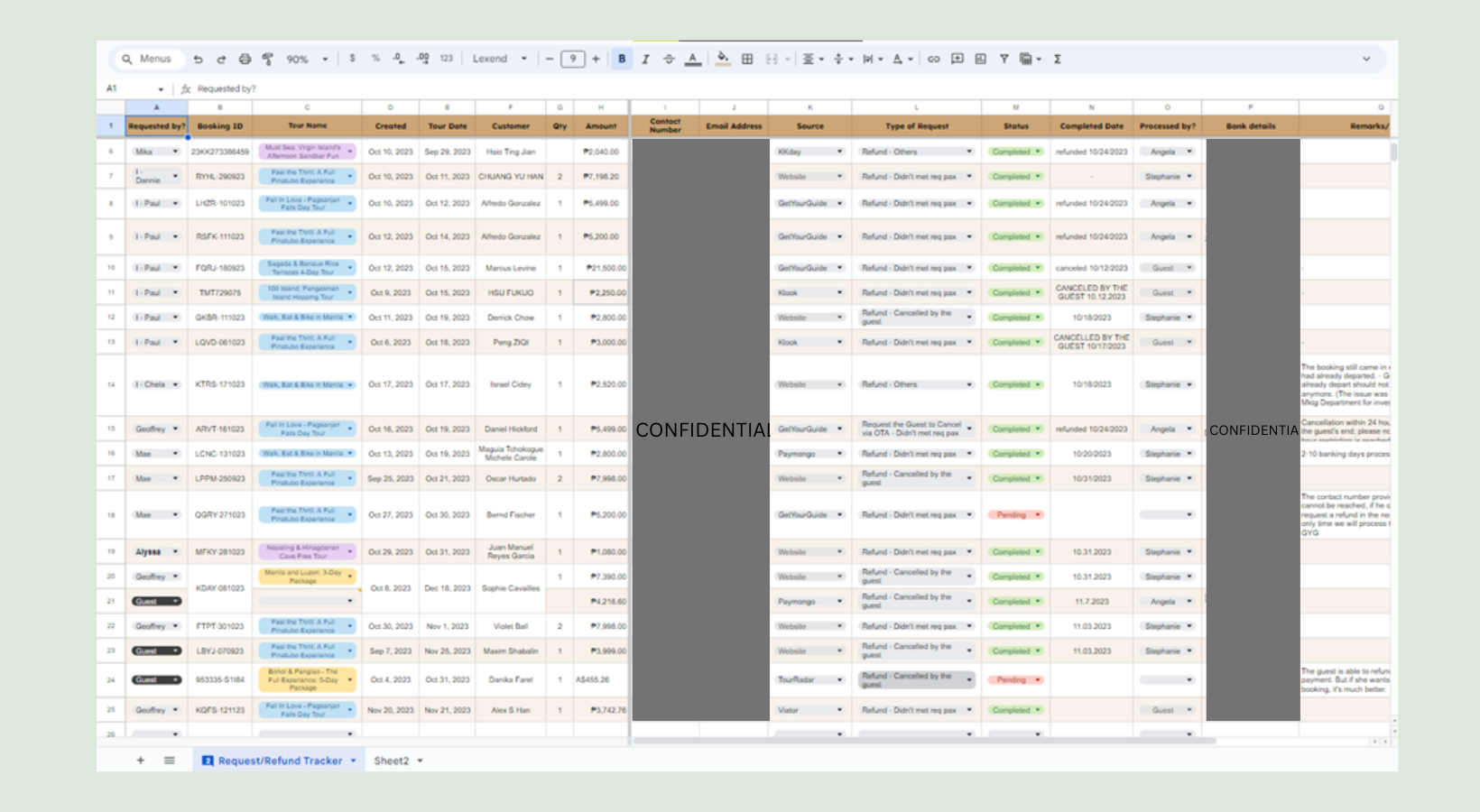The image size is (1480, 812).
Task: Open the text wrapping options
Action: pos(873,59)
